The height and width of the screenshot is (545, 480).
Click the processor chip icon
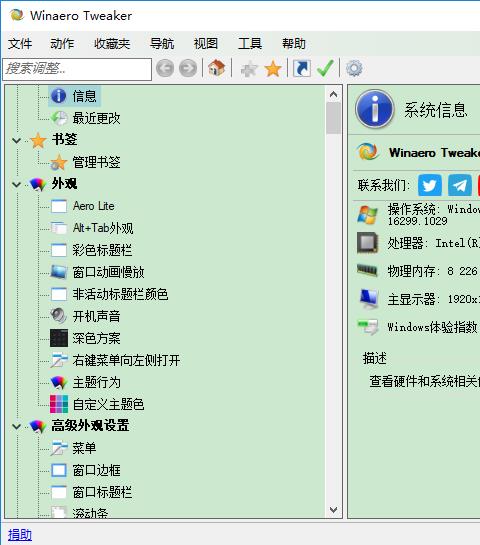tap(367, 242)
